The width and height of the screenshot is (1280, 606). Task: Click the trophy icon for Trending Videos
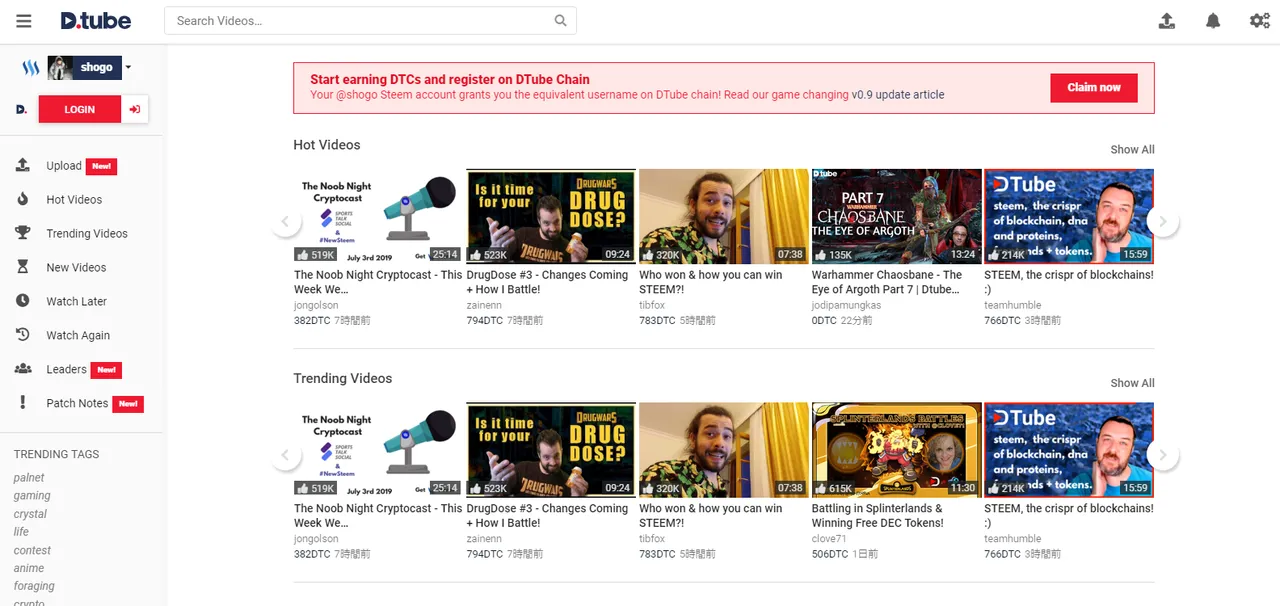coord(23,233)
